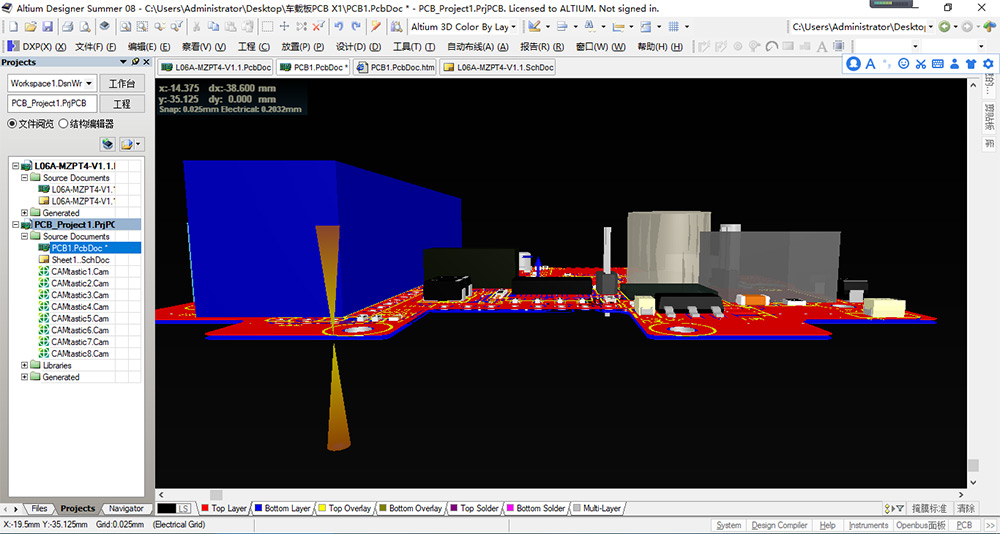Click the place string letter A icon
1000x534 pixels.
822,47
